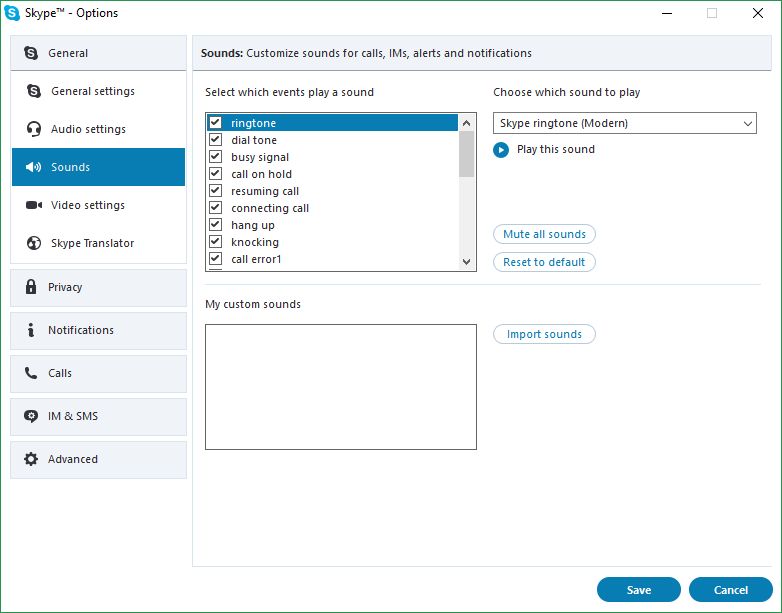Expand the Advanced section
This screenshot has width=782, height=613.
[98, 459]
